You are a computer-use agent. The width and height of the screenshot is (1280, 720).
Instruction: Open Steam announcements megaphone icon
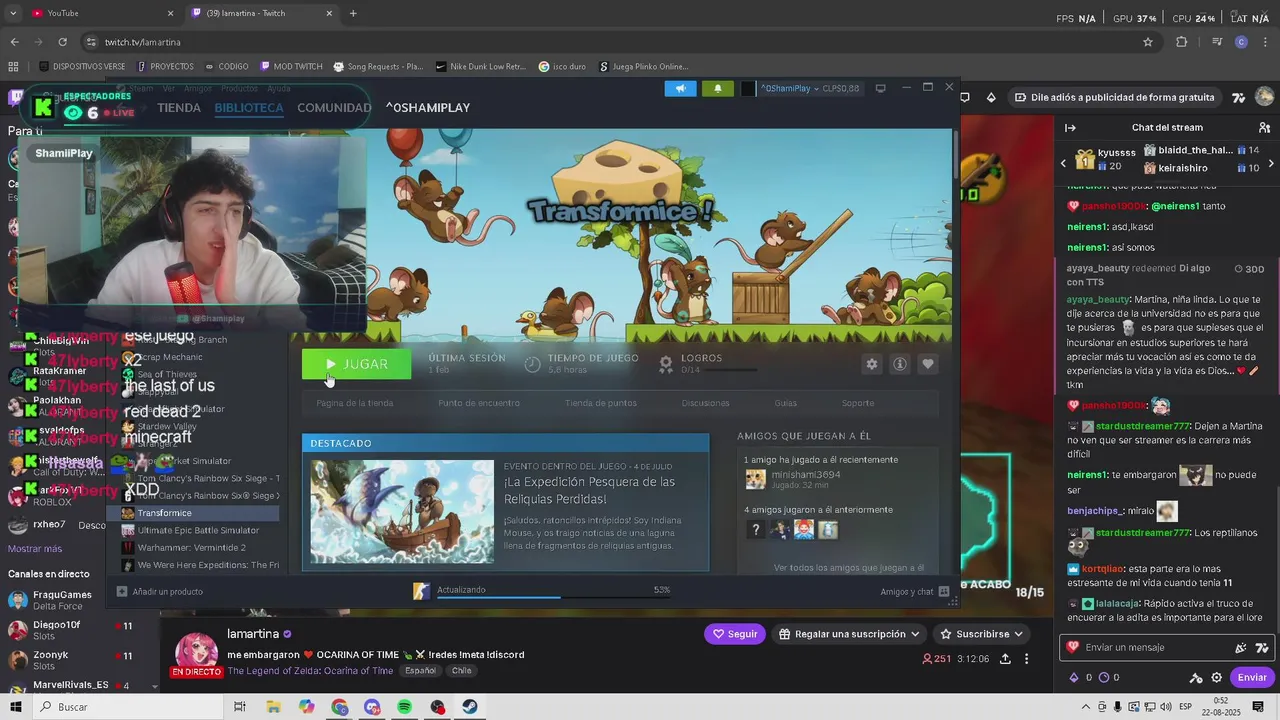pyautogui.click(x=680, y=88)
